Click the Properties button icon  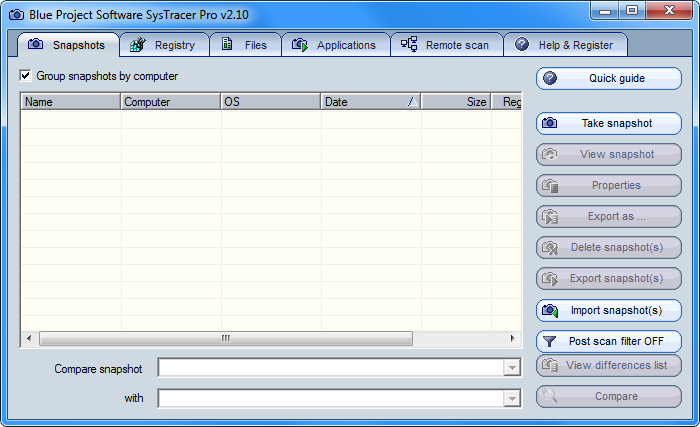(550, 185)
